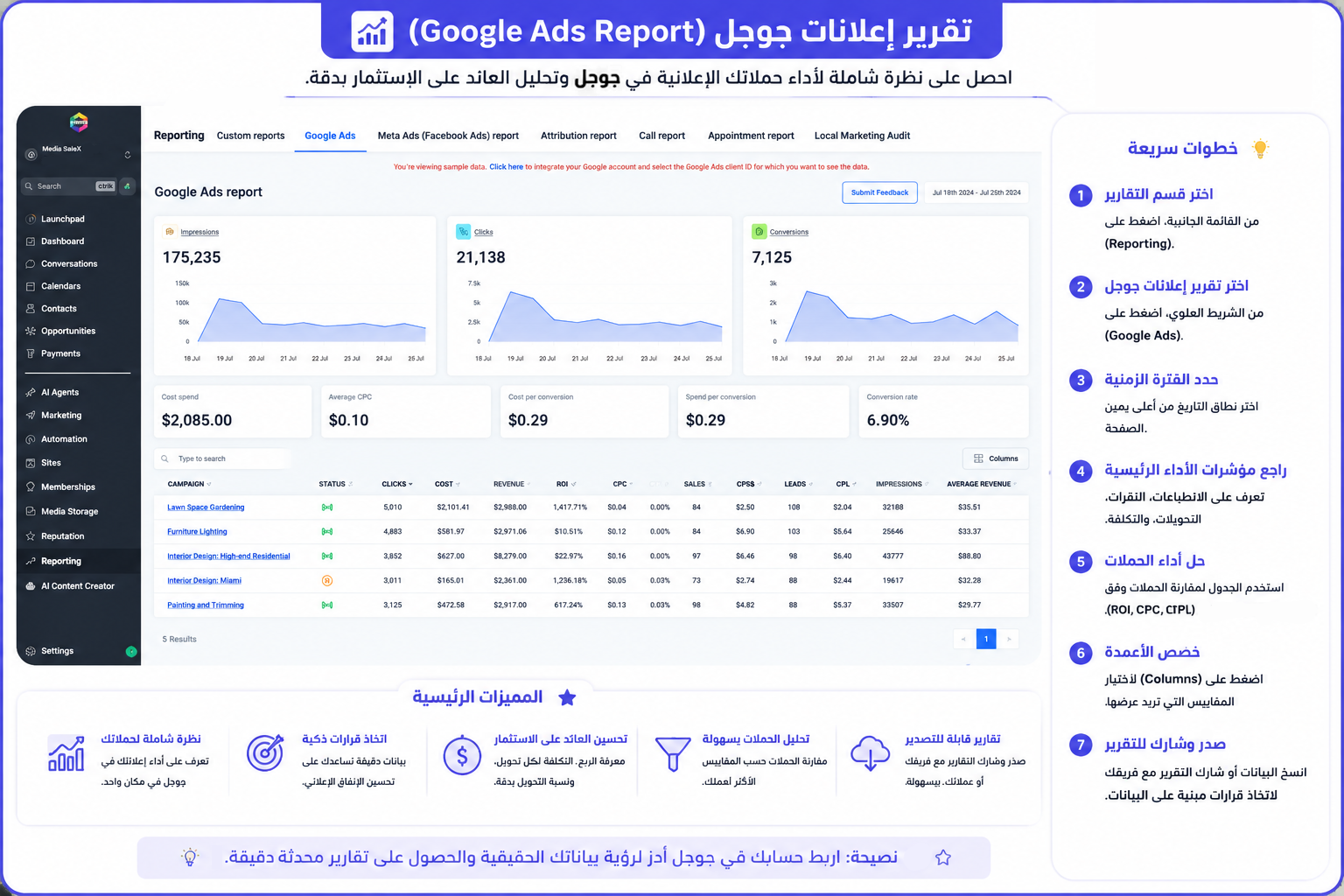1344x896 pixels.
Task: Click the green quick-action icon beside Search
Action: point(128,186)
